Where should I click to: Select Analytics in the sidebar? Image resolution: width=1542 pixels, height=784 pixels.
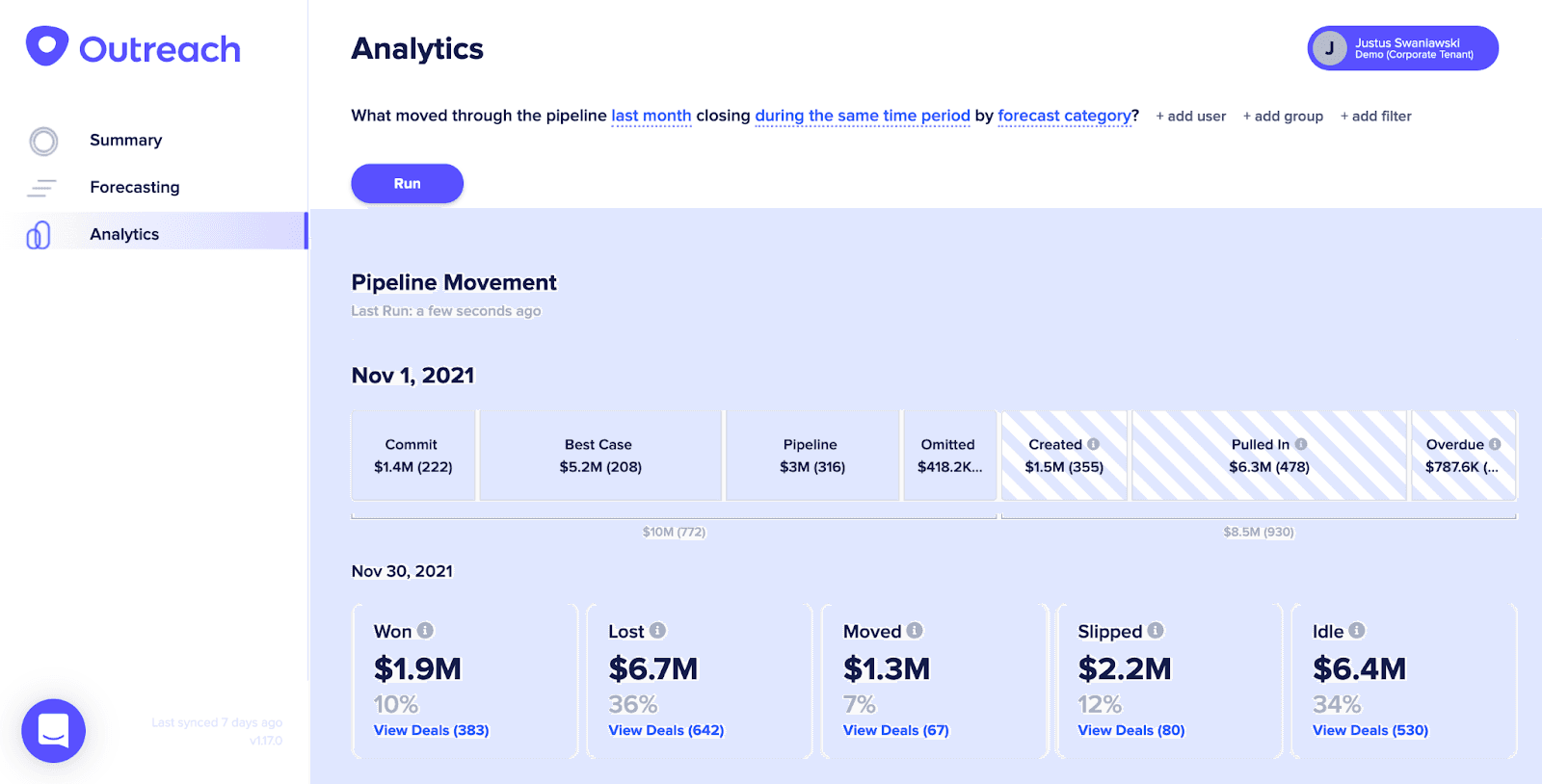coord(124,234)
